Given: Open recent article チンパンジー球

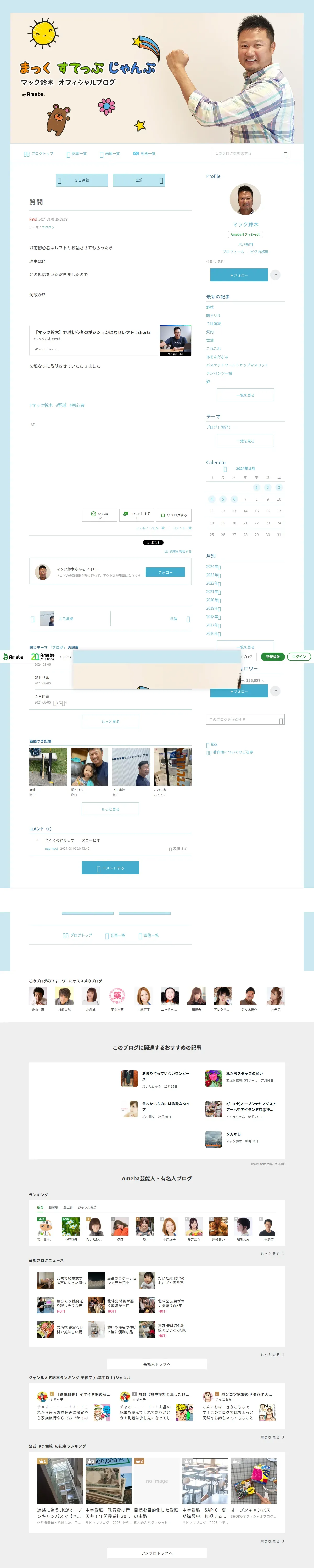Looking at the screenshot, I should pyautogui.click(x=219, y=373).
